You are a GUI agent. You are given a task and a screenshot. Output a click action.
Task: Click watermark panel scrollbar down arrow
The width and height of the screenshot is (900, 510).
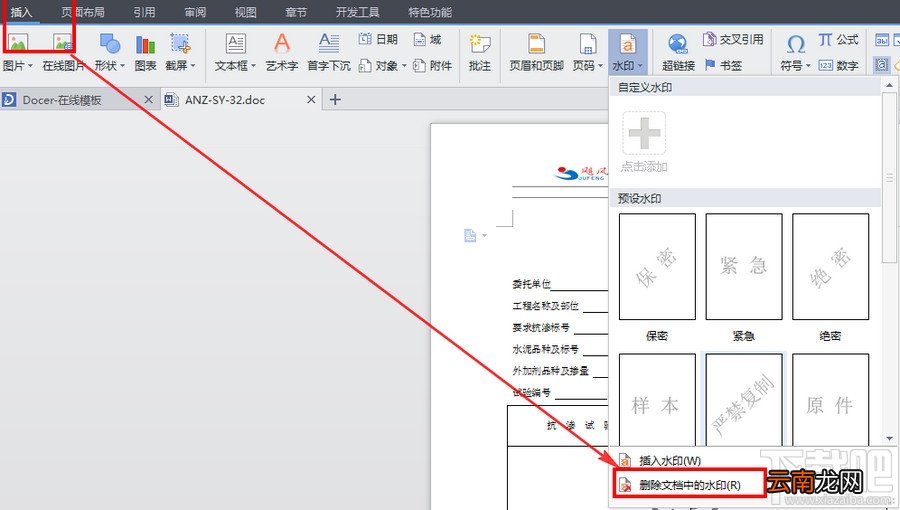(890, 439)
